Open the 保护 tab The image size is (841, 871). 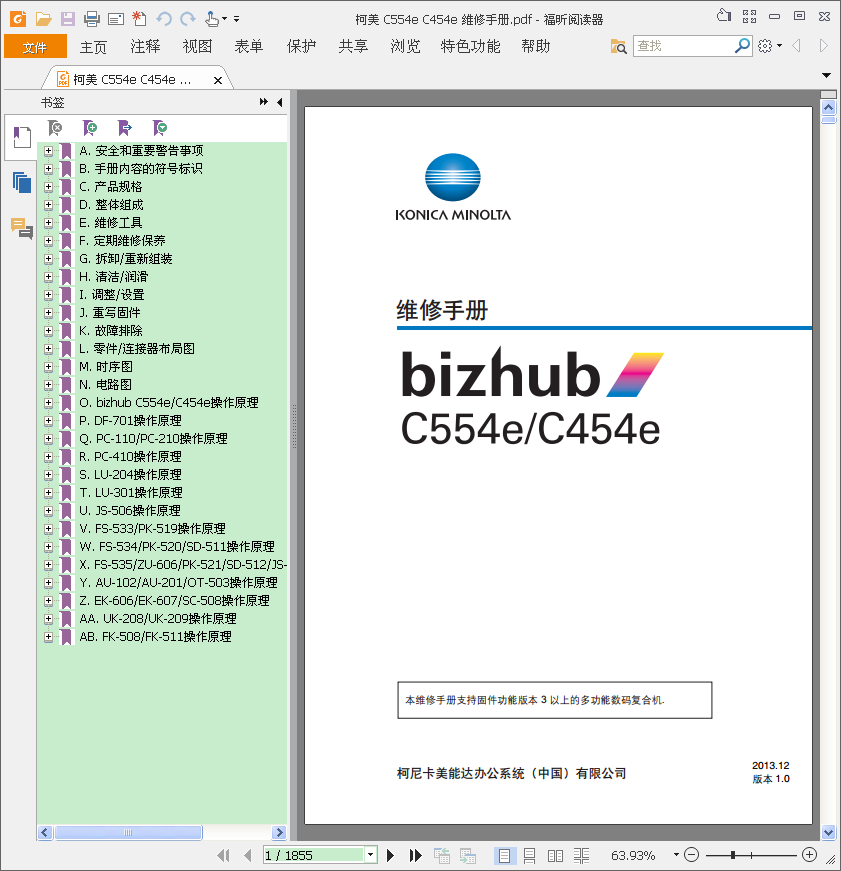pyautogui.click(x=301, y=47)
